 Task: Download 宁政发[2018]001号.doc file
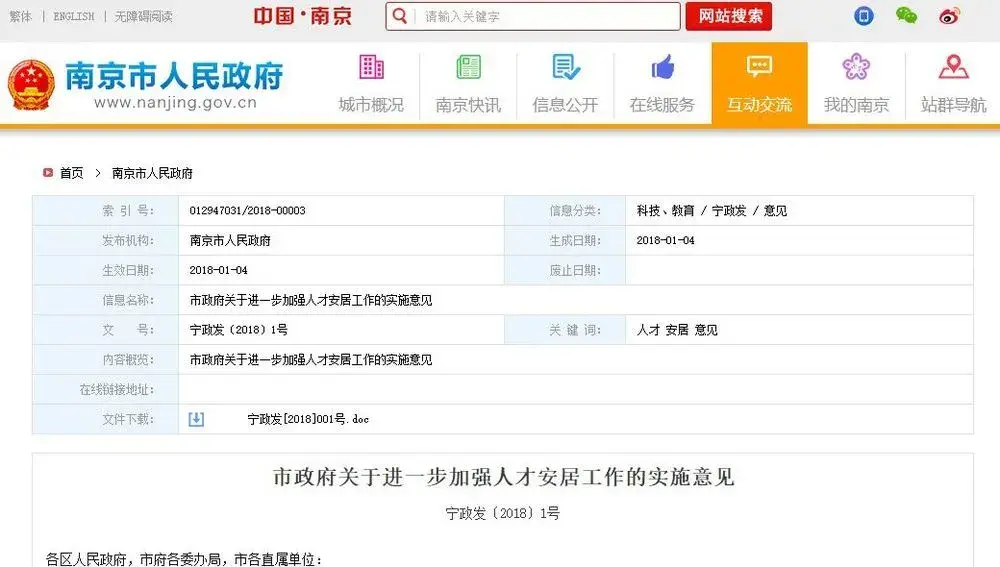click(308, 419)
